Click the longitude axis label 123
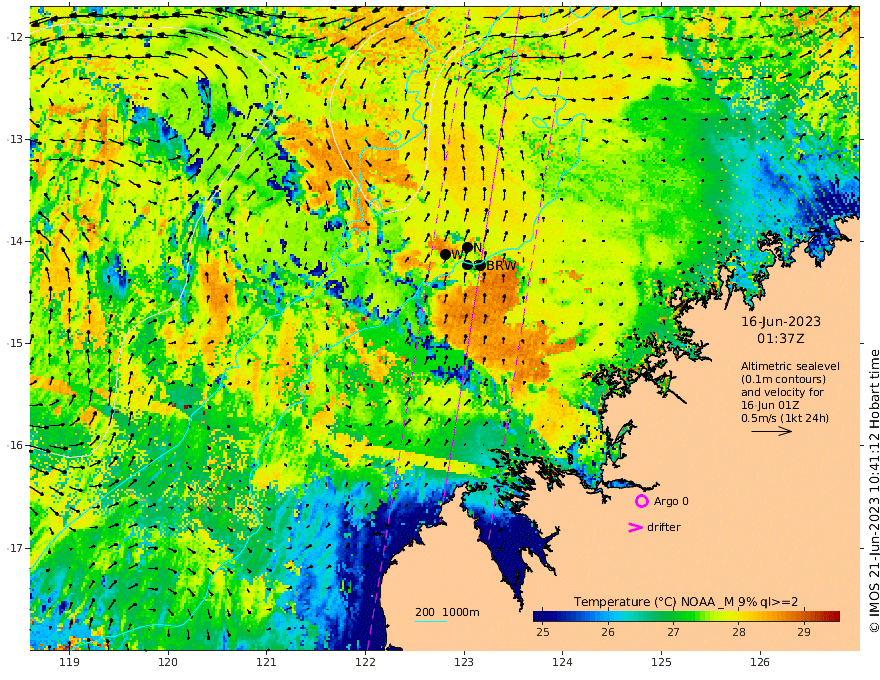Screen dimensions: 880x680 (464, 662)
